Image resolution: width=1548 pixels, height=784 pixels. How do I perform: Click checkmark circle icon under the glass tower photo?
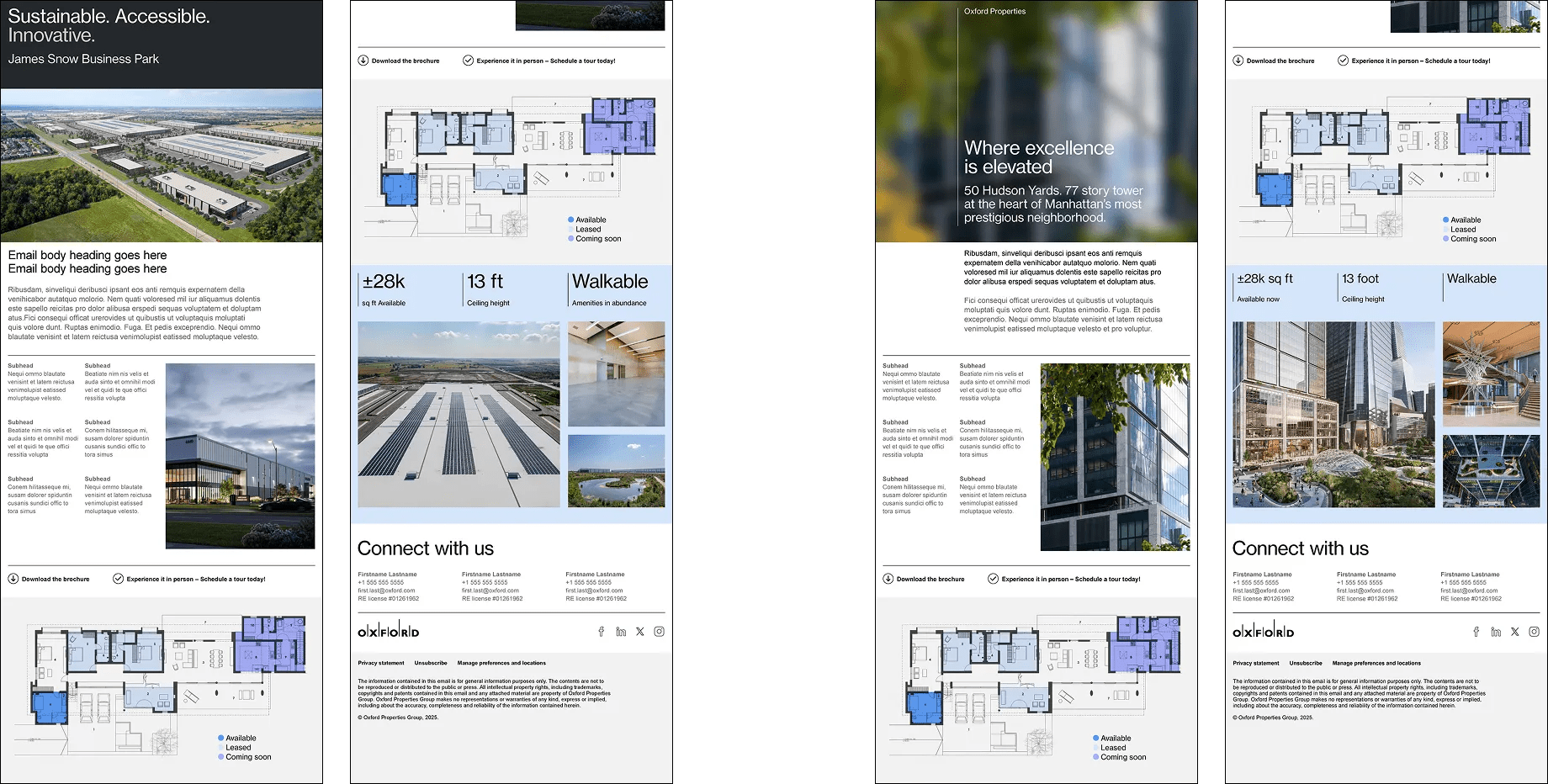pyautogui.click(x=993, y=579)
